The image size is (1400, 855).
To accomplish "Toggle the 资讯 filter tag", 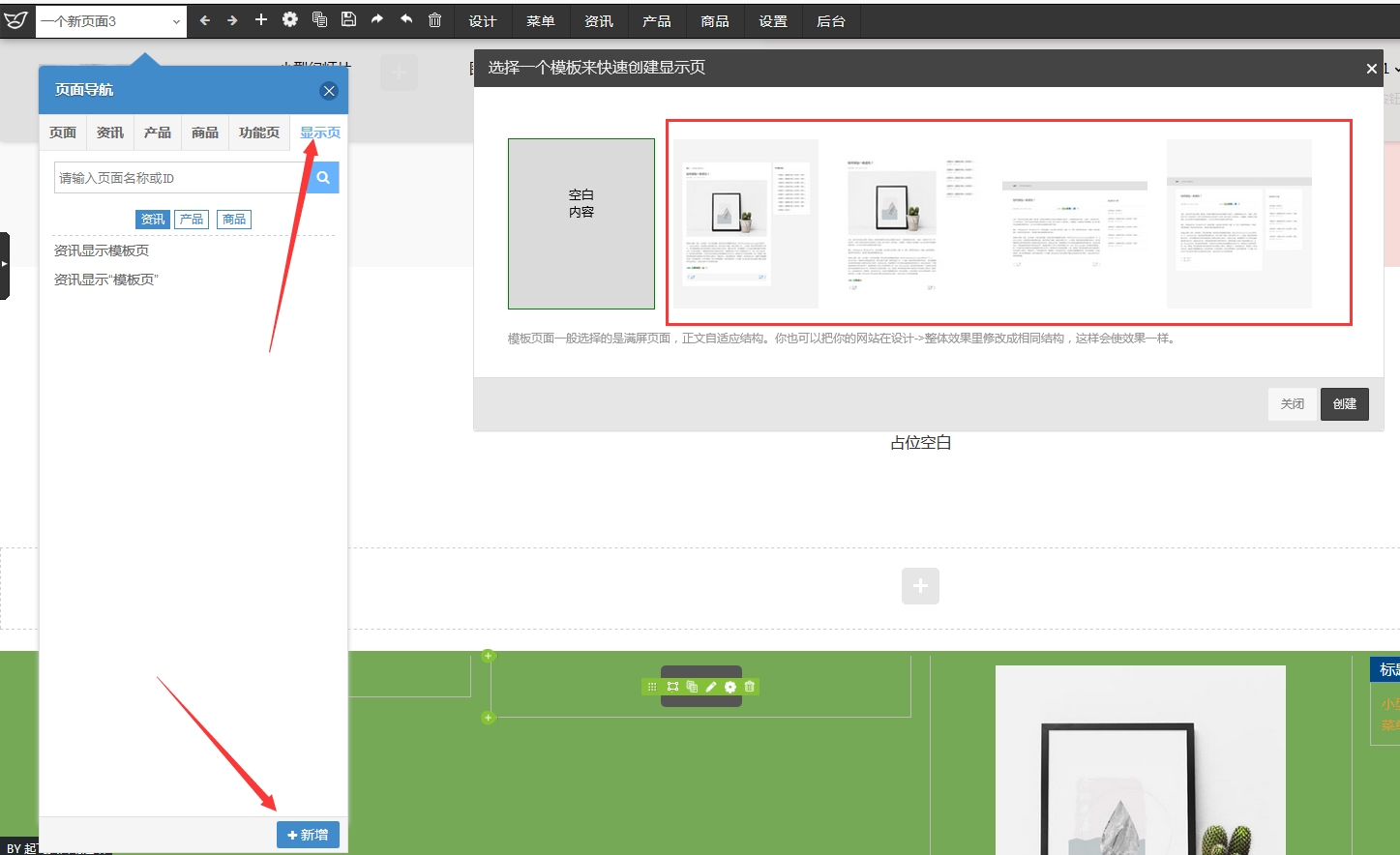I will (153, 220).
